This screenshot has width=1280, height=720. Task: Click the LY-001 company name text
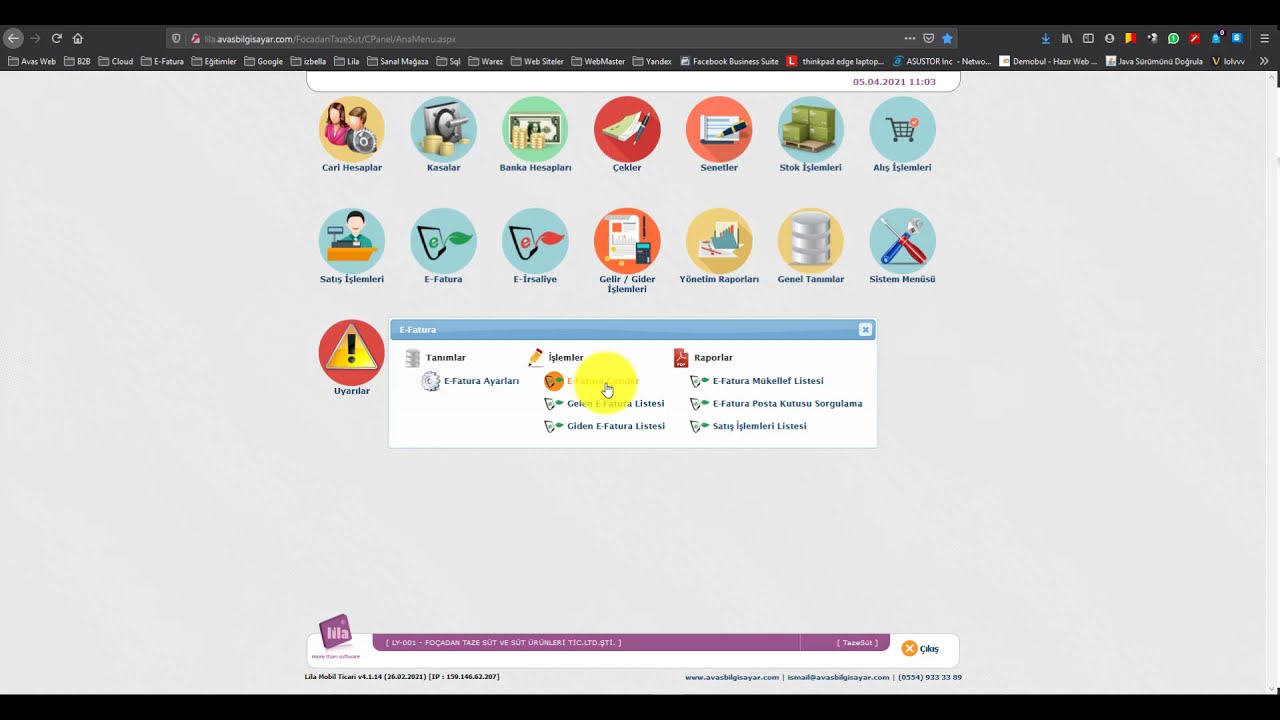tap(503, 643)
